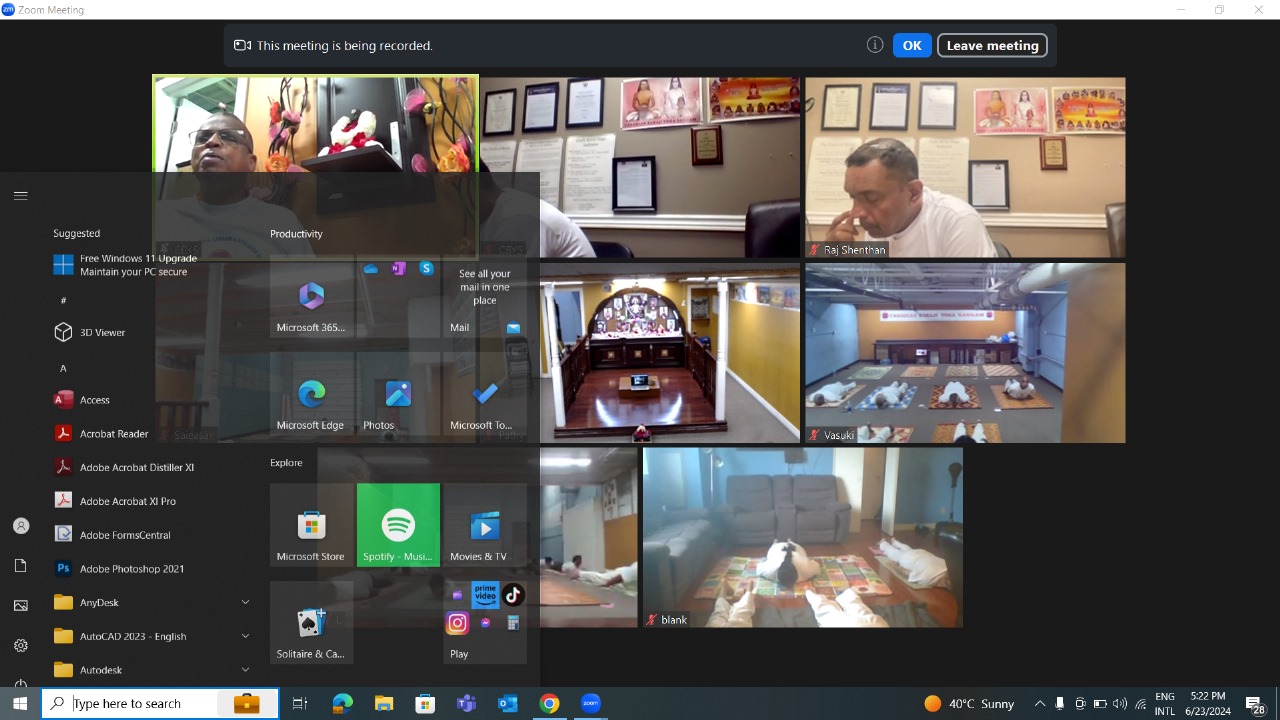Select the video thumbnail named blank

click(803, 538)
